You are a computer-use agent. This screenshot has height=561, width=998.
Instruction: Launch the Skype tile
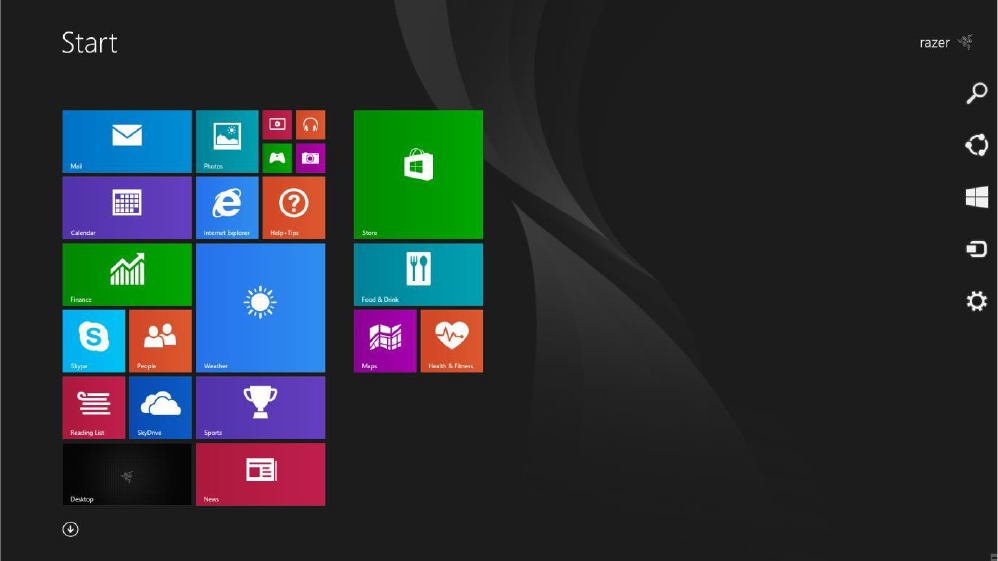click(x=94, y=341)
